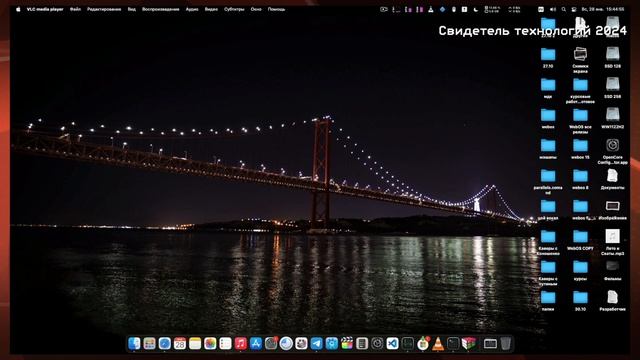Launch Final Cut Pro from Dock

click(x=347, y=344)
